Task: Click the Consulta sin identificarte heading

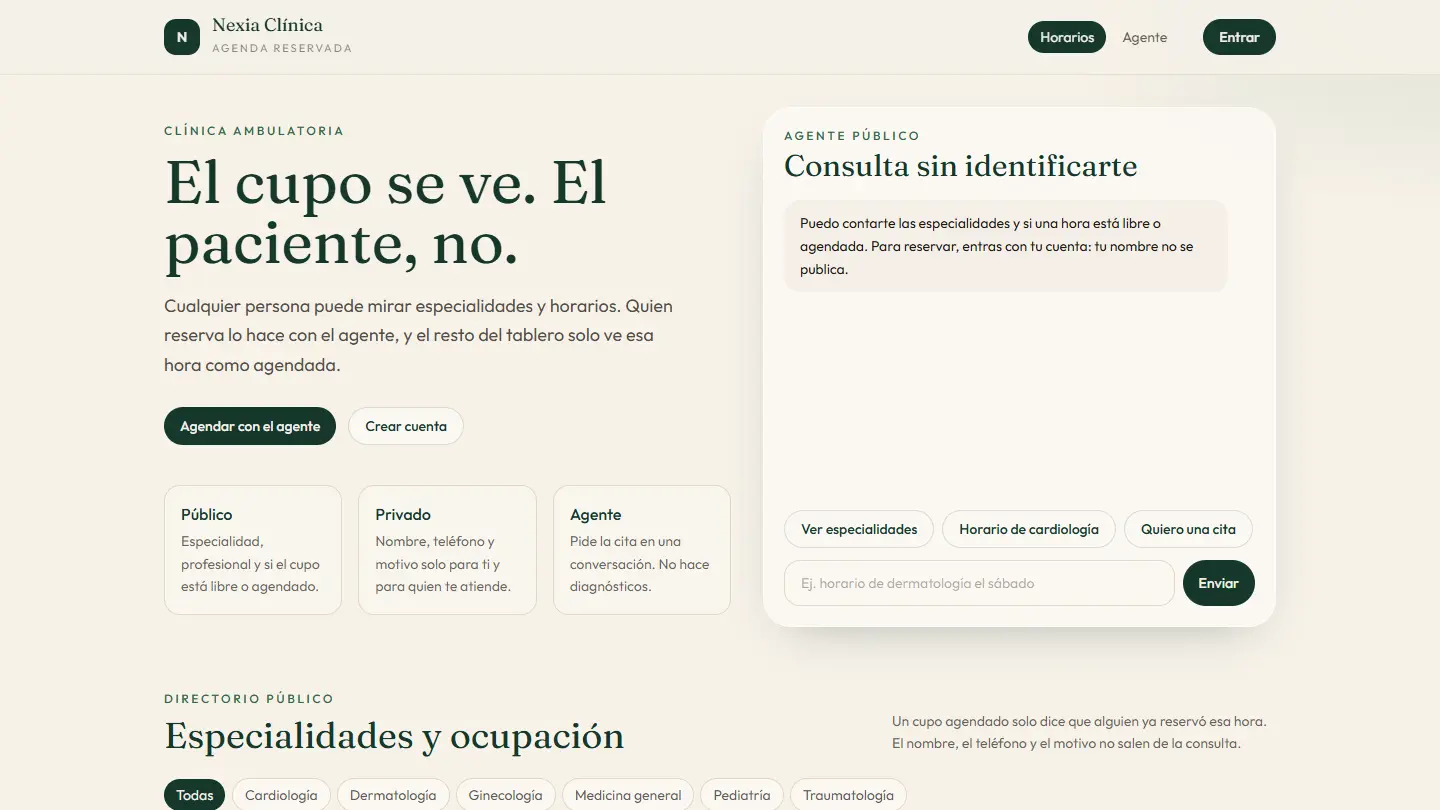Action: pyautogui.click(x=961, y=166)
